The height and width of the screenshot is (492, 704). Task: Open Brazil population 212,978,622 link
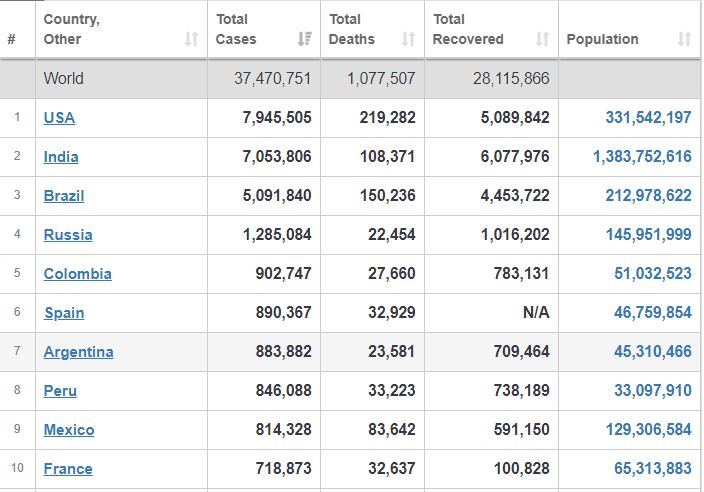pyautogui.click(x=648, y=196)
